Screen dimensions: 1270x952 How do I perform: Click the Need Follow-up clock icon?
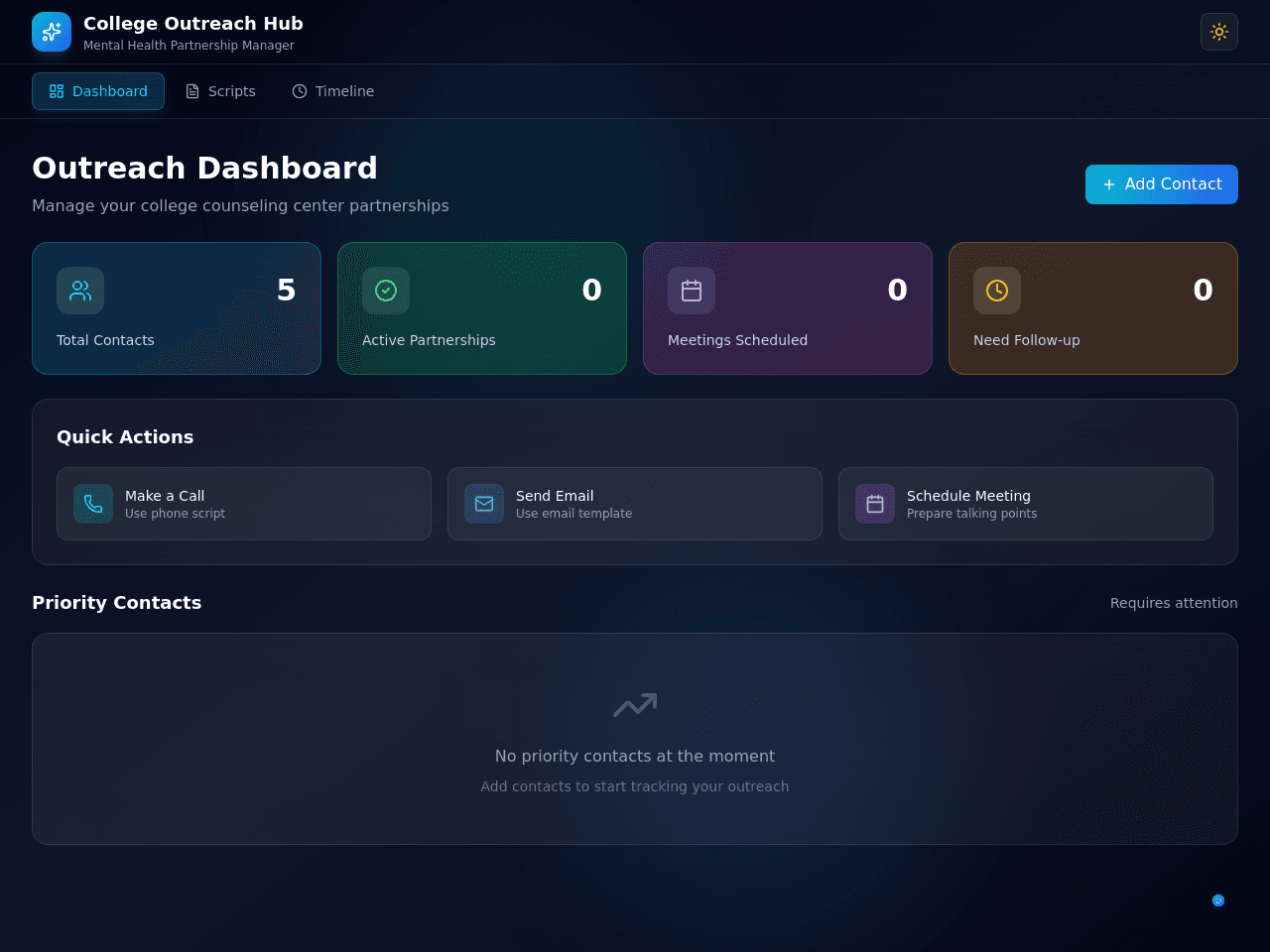pyautogui.click(x=997, y=291)
